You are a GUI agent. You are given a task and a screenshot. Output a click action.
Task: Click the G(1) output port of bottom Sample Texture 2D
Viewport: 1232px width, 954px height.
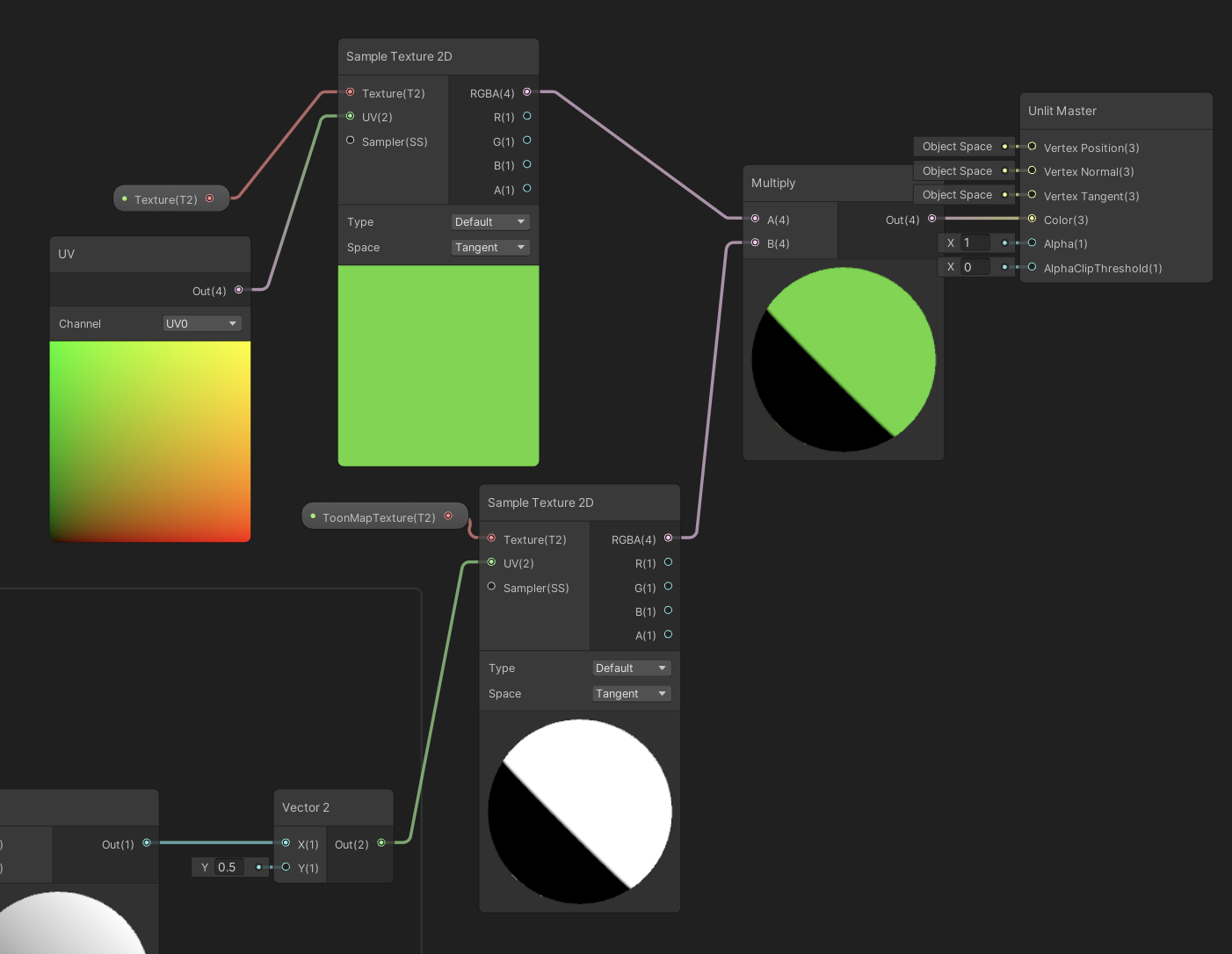[x=668, y=587]
